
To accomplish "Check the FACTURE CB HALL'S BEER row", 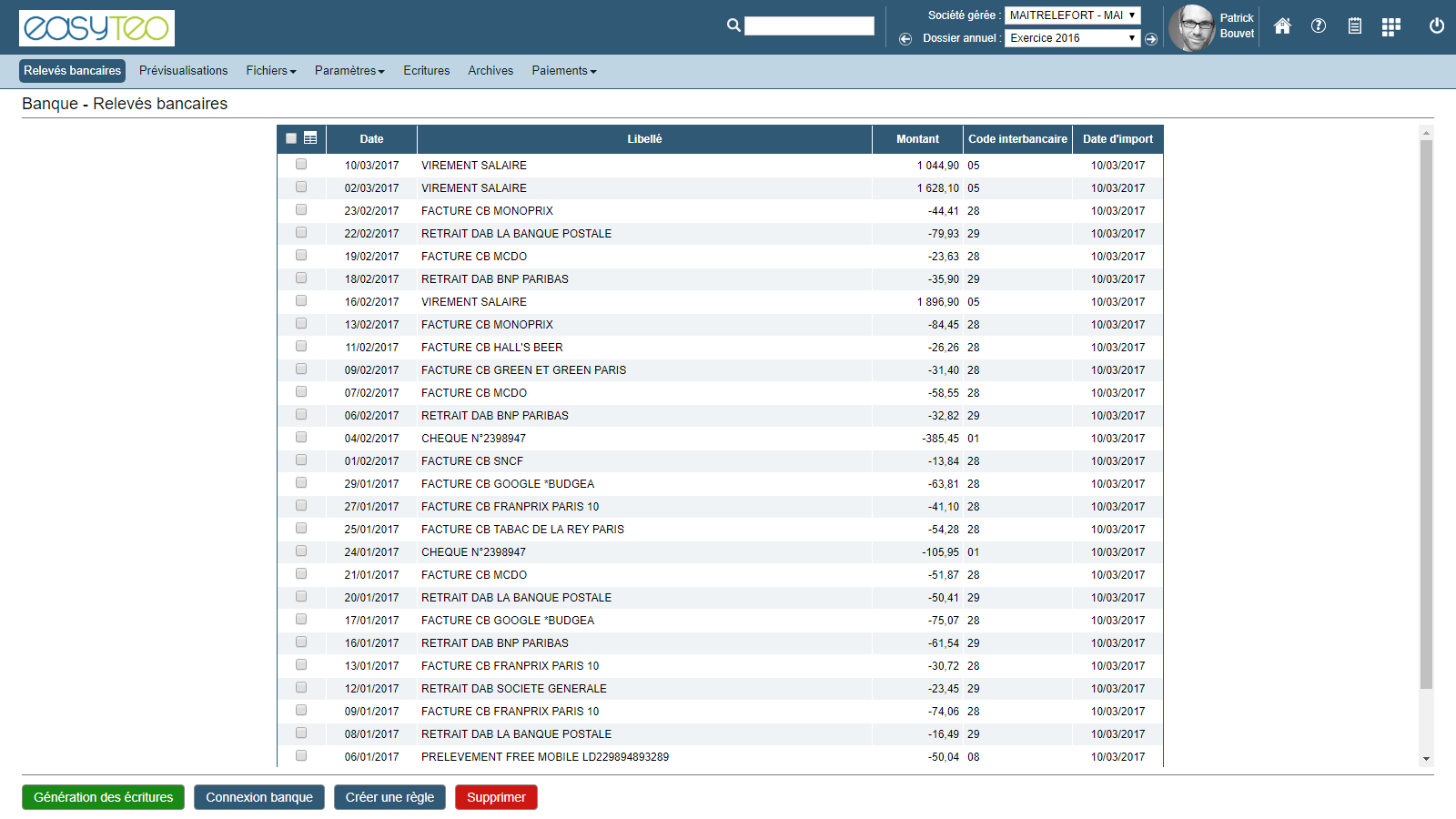I will (x=301, y=347).
